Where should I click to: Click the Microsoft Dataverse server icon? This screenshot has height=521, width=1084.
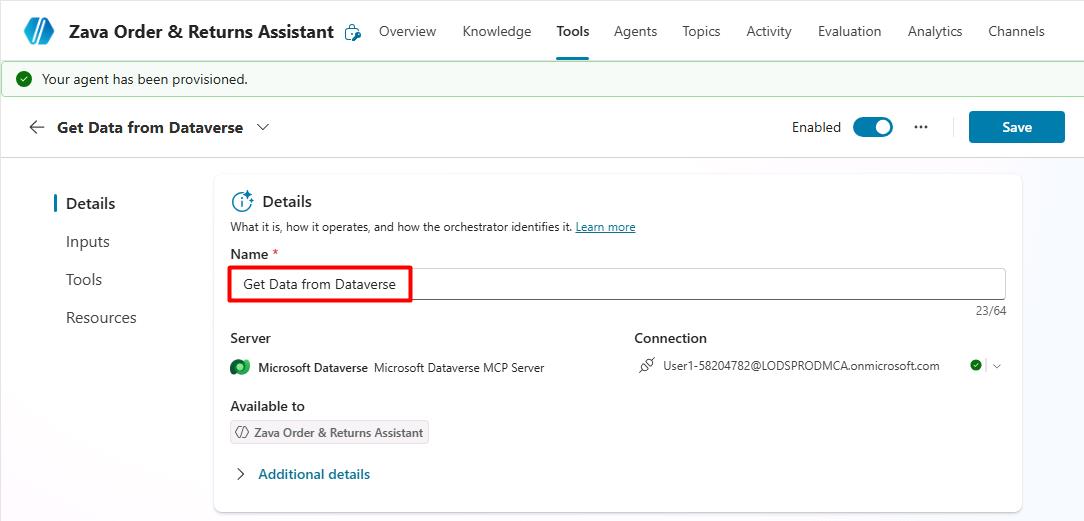(240, 368)
